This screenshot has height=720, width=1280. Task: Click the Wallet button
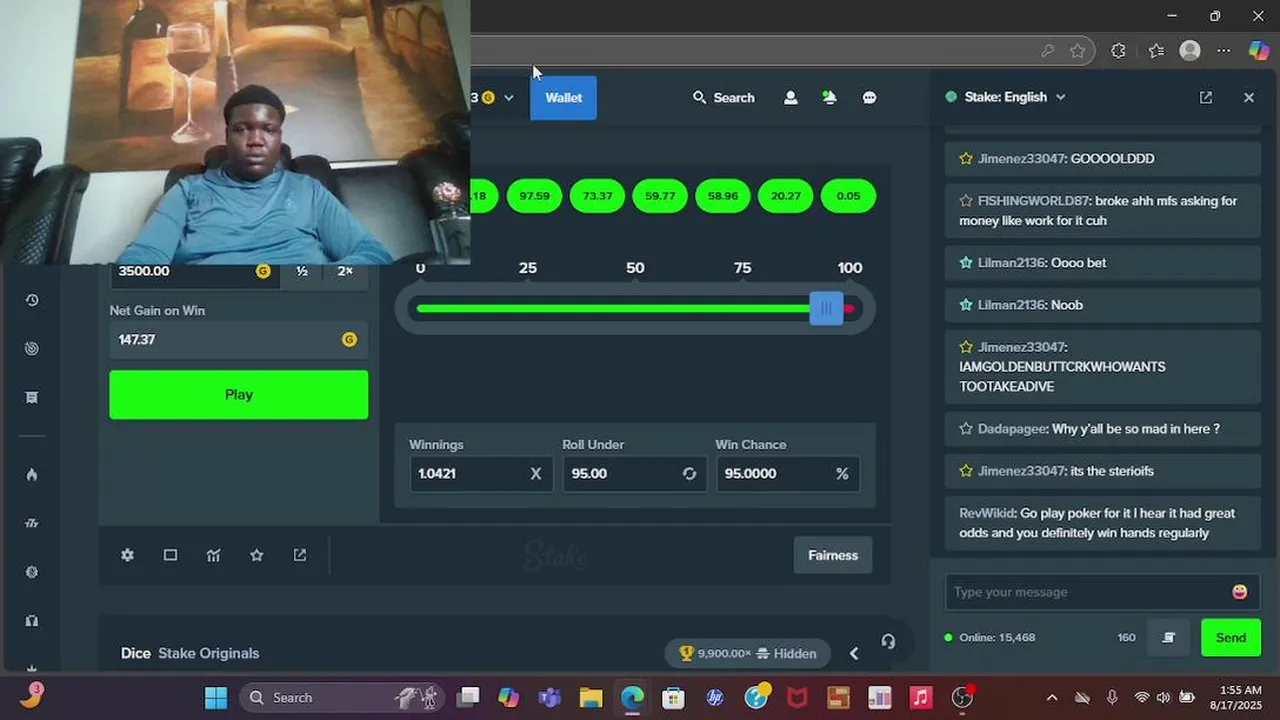(563, 97)
